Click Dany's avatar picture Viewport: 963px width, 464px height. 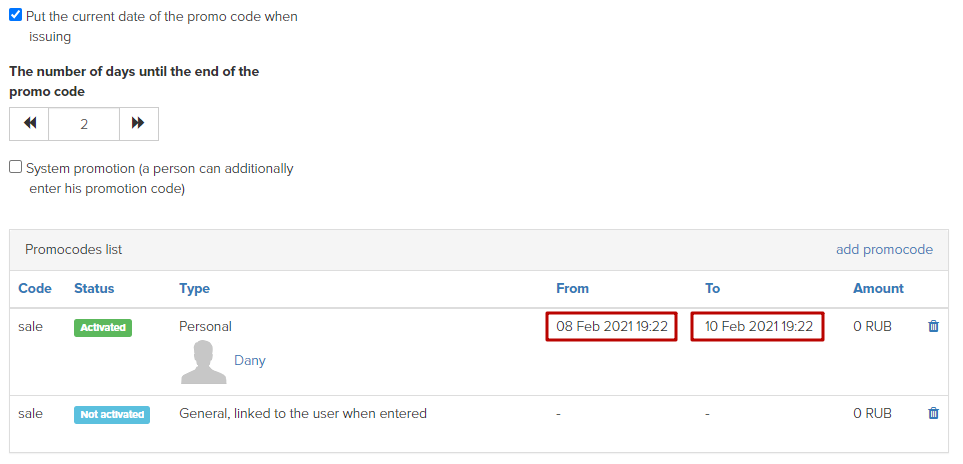click(204, 362)
